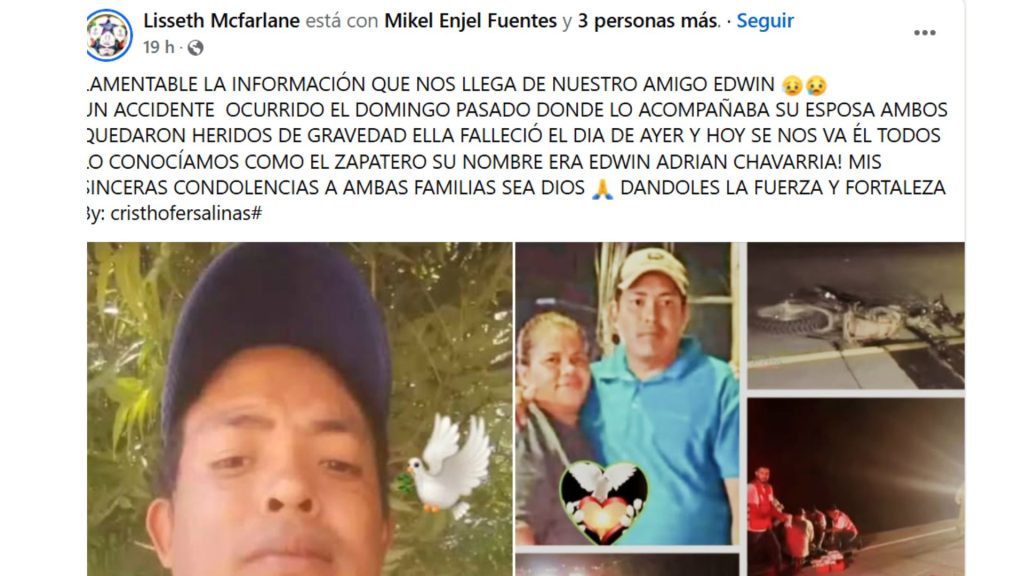The height and width of the screenshot is (576, 1024).
Task: Open the nighttime paramedics scene photo
Action: [x=856, y=487]
